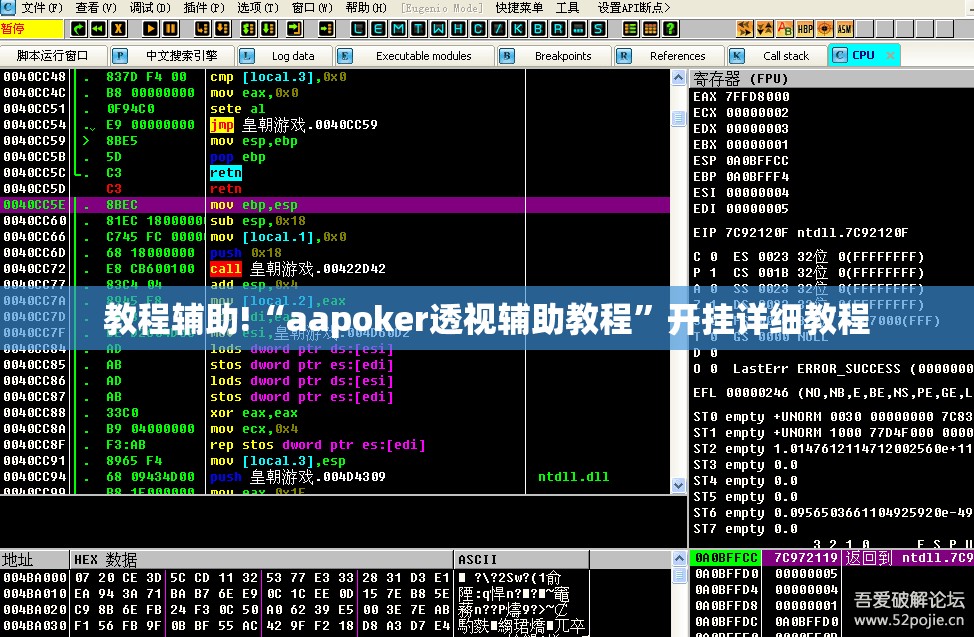Open the 快捷菜单 menu
Viewport: 974px width, 637px height.
519,8
